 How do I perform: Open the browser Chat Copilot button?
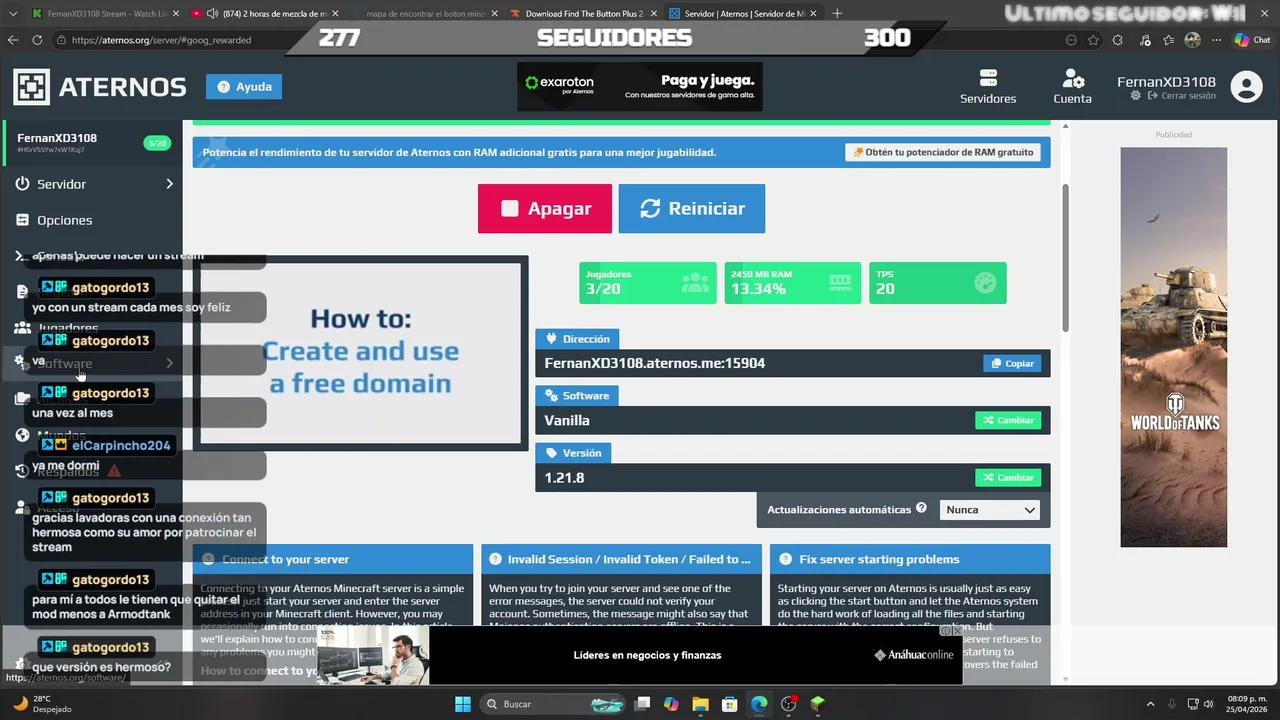pyautogui.click(x=1253, y=40)
